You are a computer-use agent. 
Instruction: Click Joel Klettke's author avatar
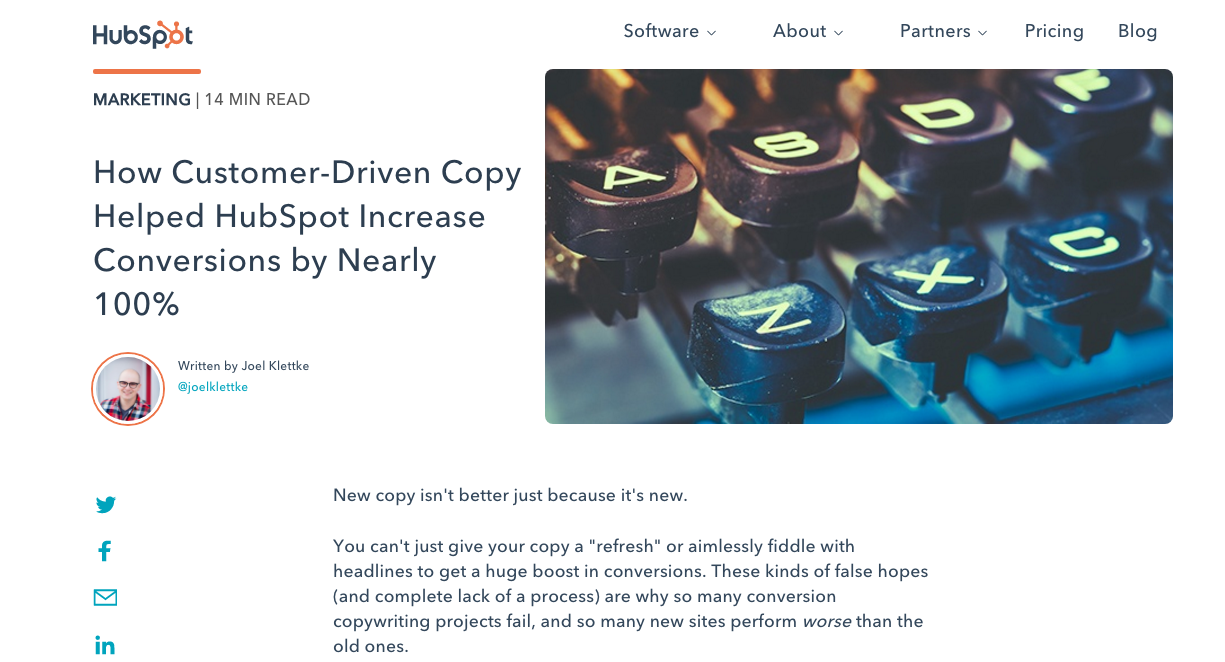click(128, 389)
